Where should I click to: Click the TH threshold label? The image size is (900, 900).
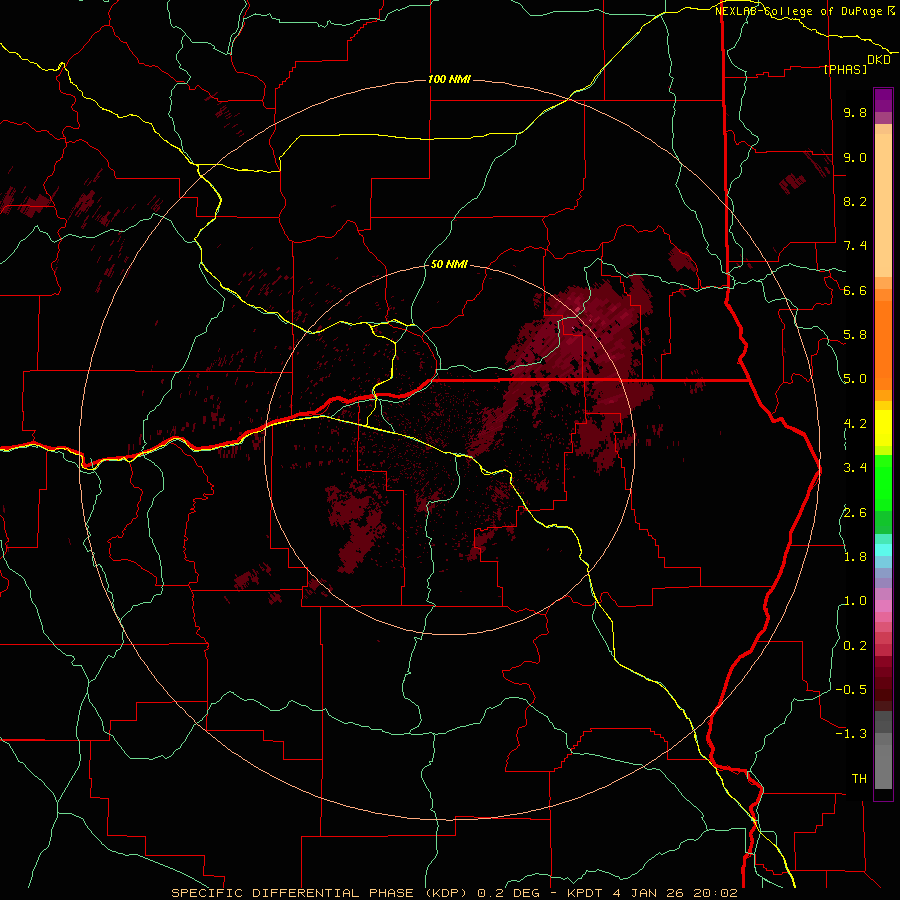tap(859, 779)
